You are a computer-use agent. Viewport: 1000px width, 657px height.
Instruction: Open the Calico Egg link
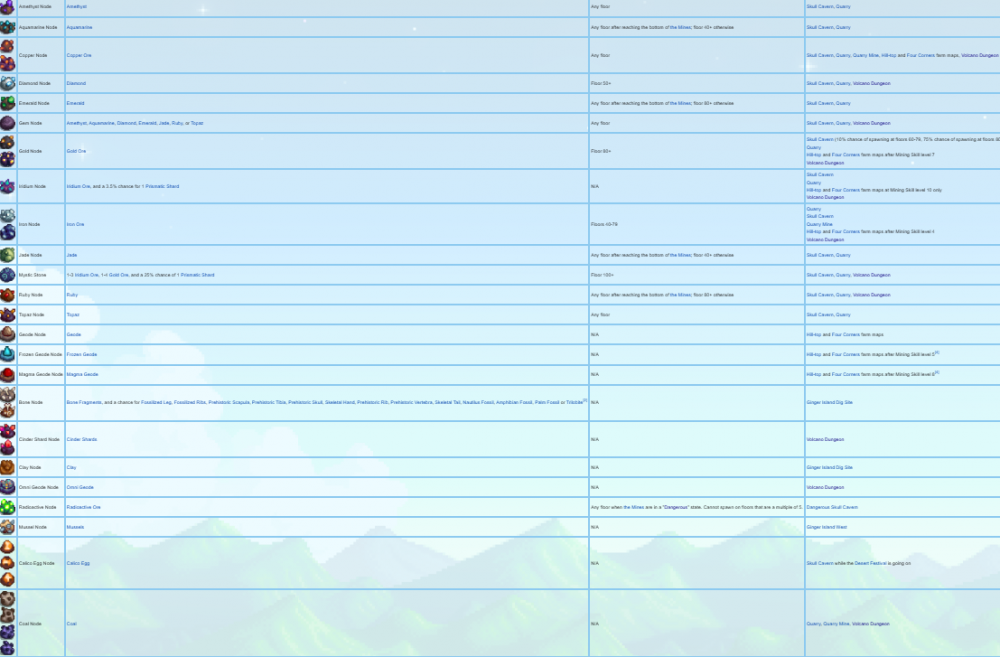coord(78,563)
